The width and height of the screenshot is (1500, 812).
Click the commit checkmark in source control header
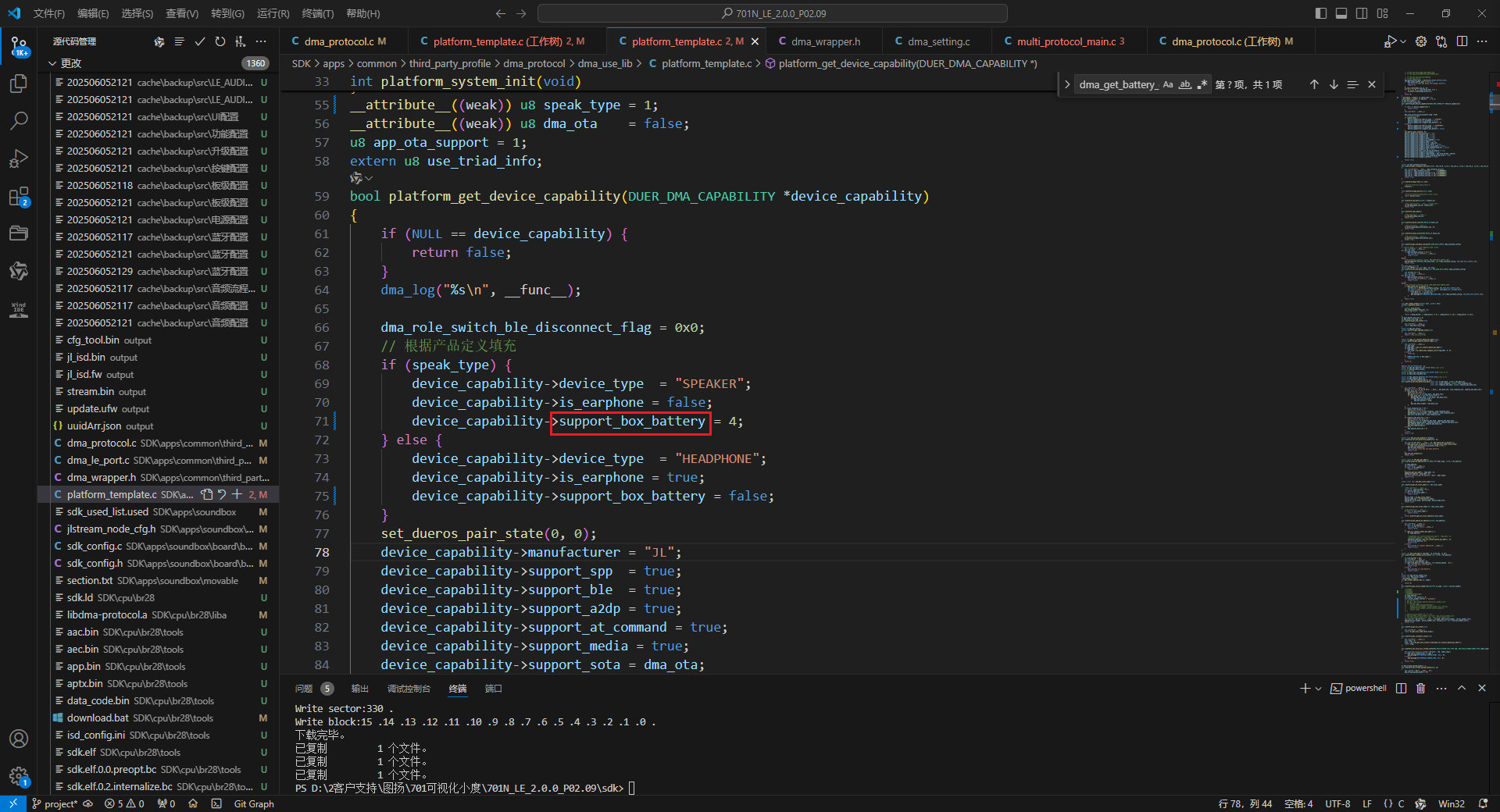pos(200,41)
